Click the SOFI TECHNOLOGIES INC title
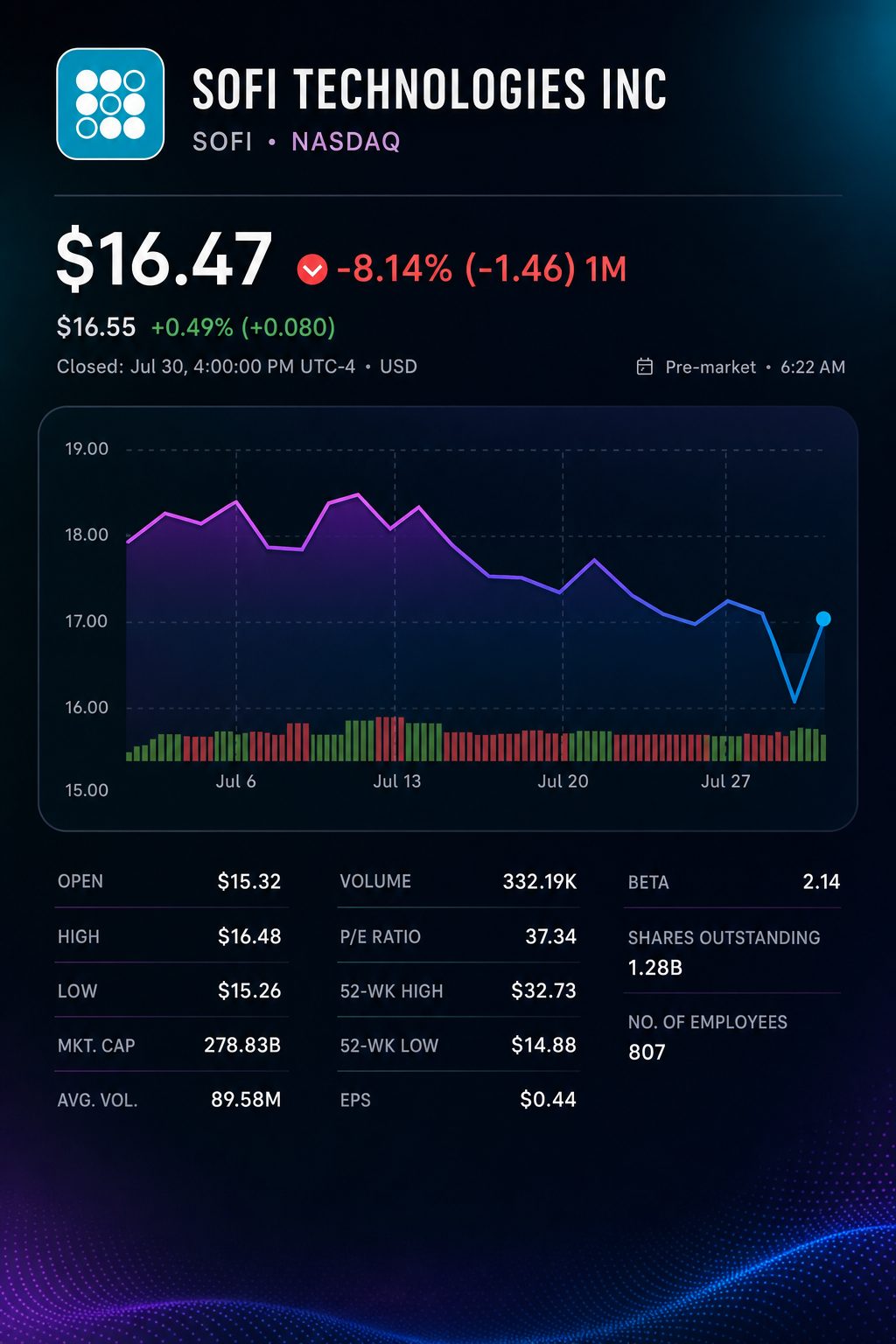Screen dimensions: 896x1344 (430, 89)
